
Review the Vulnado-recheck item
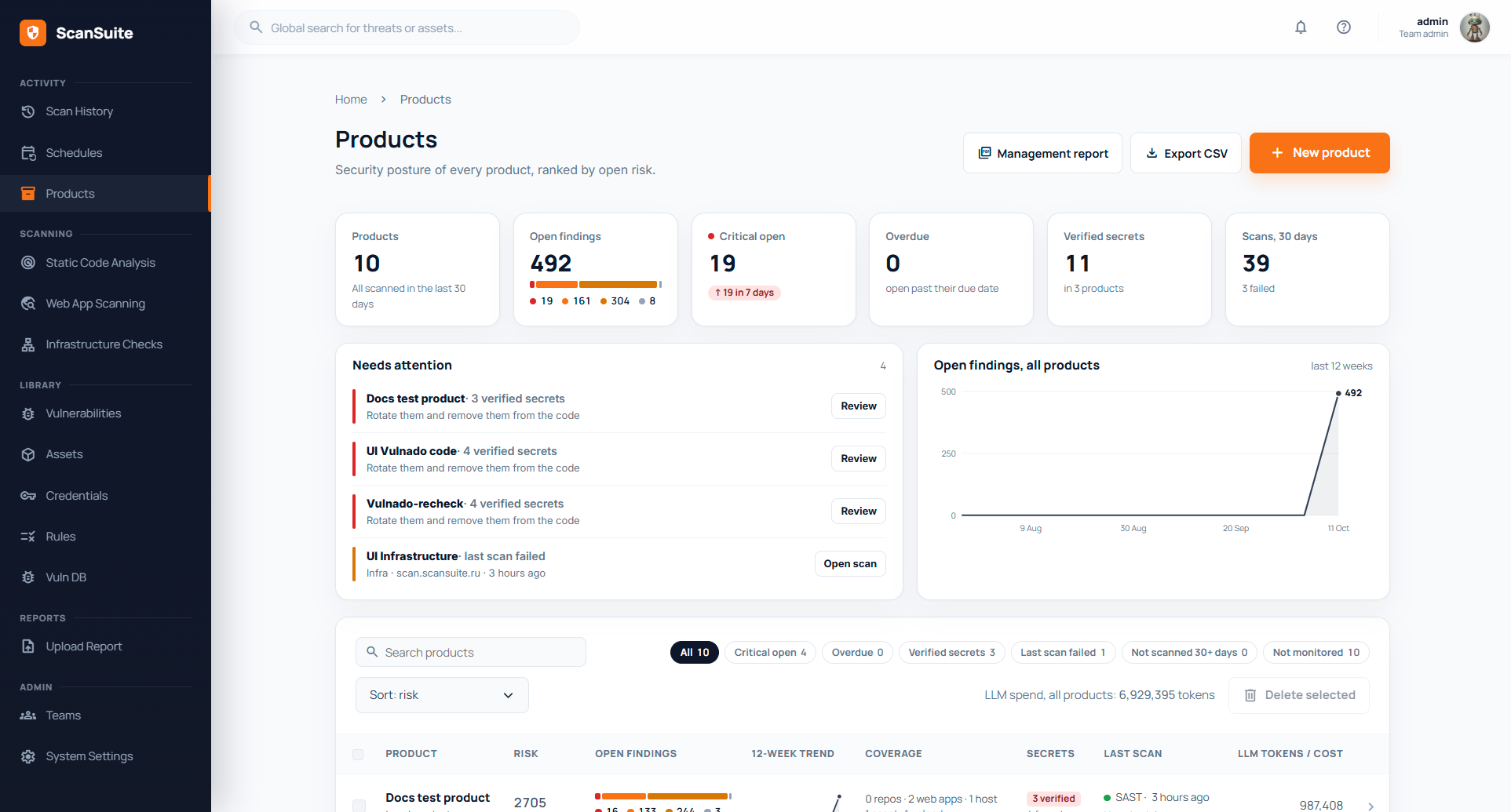coord(858,511)
